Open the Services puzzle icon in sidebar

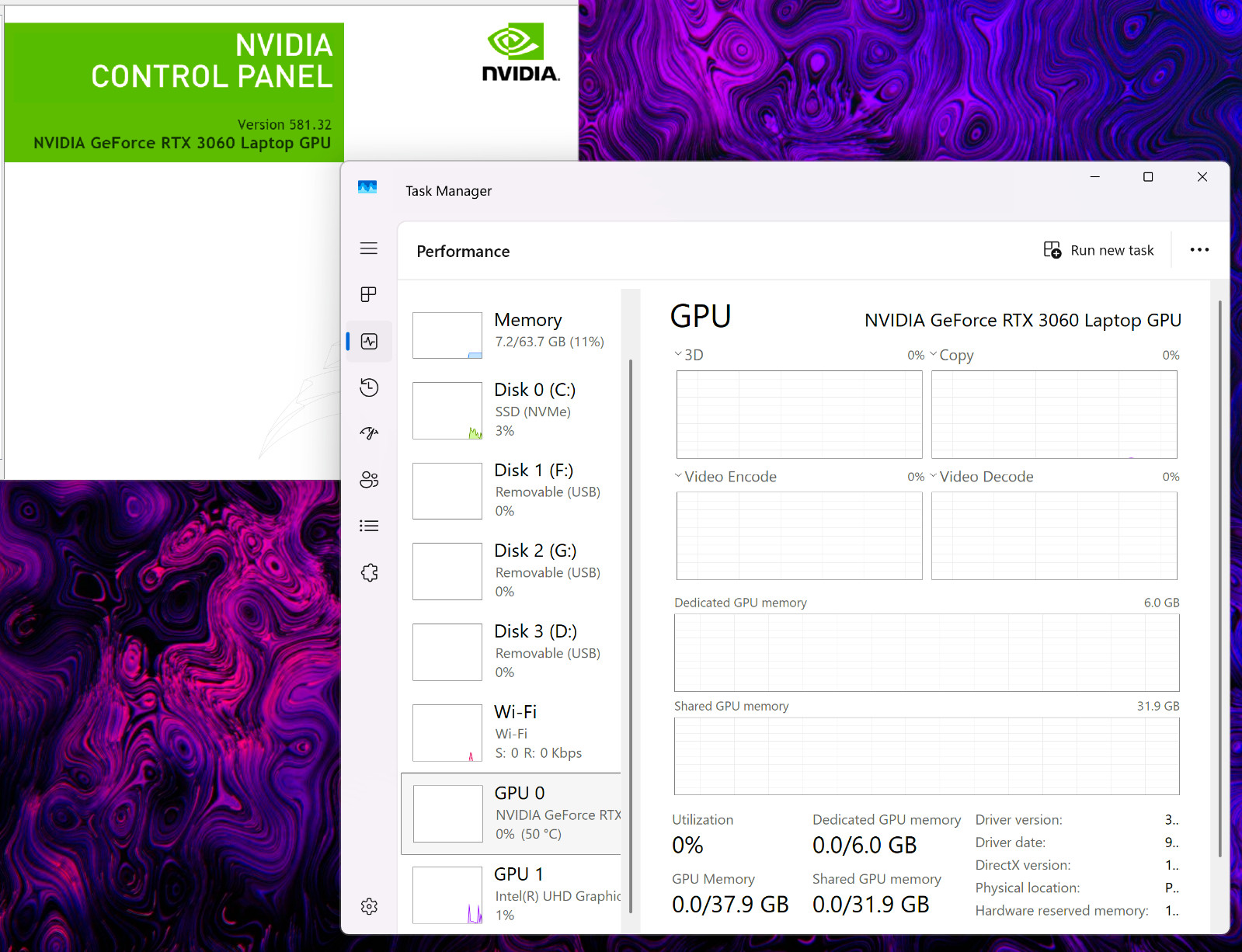pos(369,572)
